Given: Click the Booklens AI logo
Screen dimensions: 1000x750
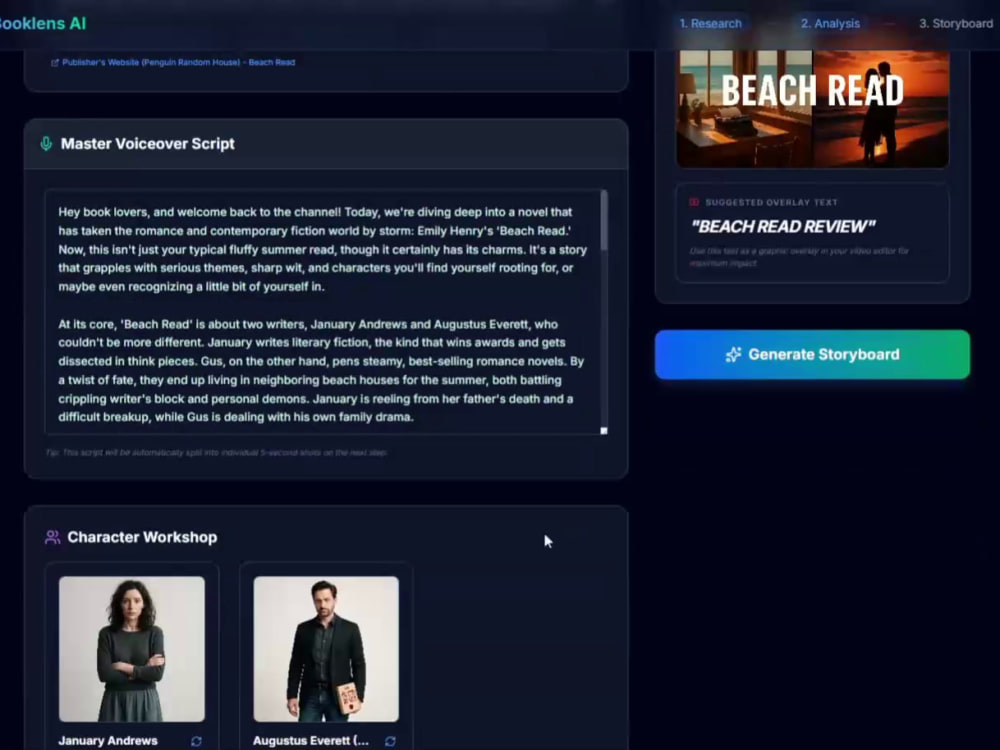Looking at the screenshot, I should click(x=42, y=24).
